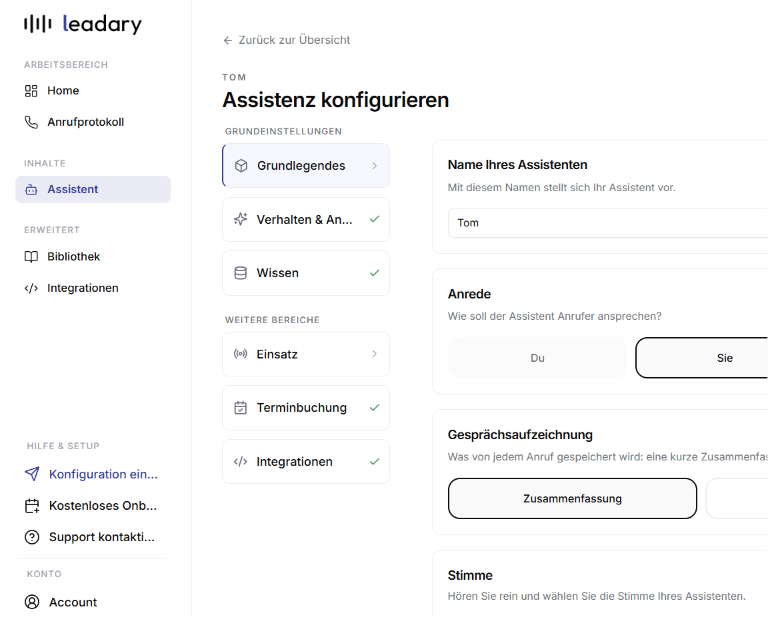Click the Einsatz broadcast icon
The image size is (768, 618).
pos(240,354)
